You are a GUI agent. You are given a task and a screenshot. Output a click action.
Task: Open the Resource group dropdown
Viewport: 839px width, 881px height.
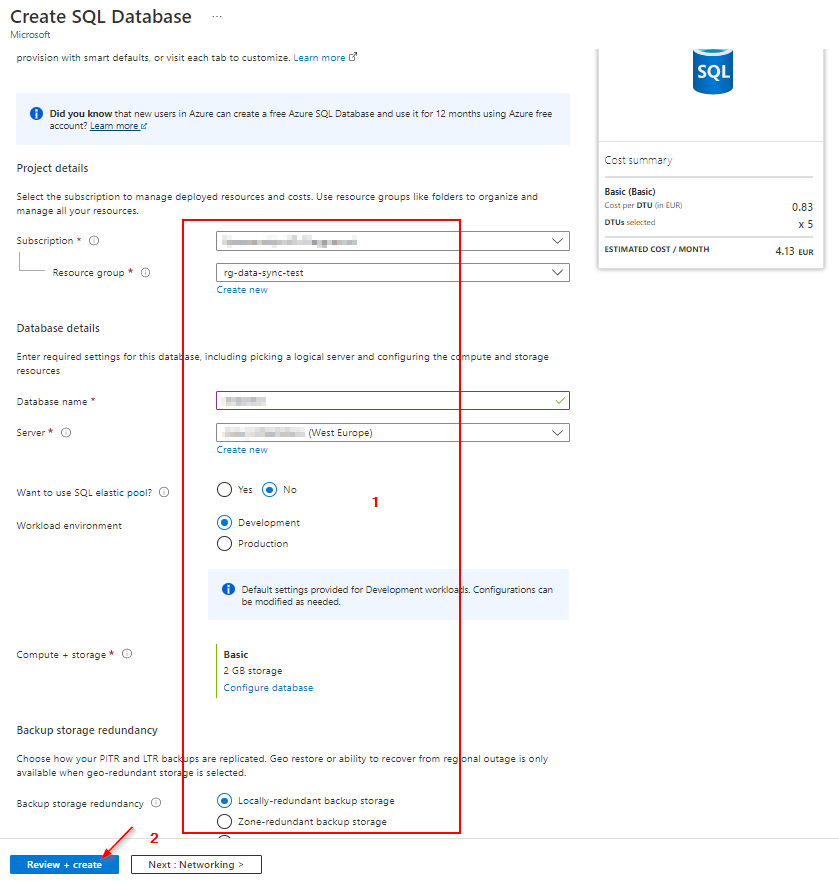point(393,273)
